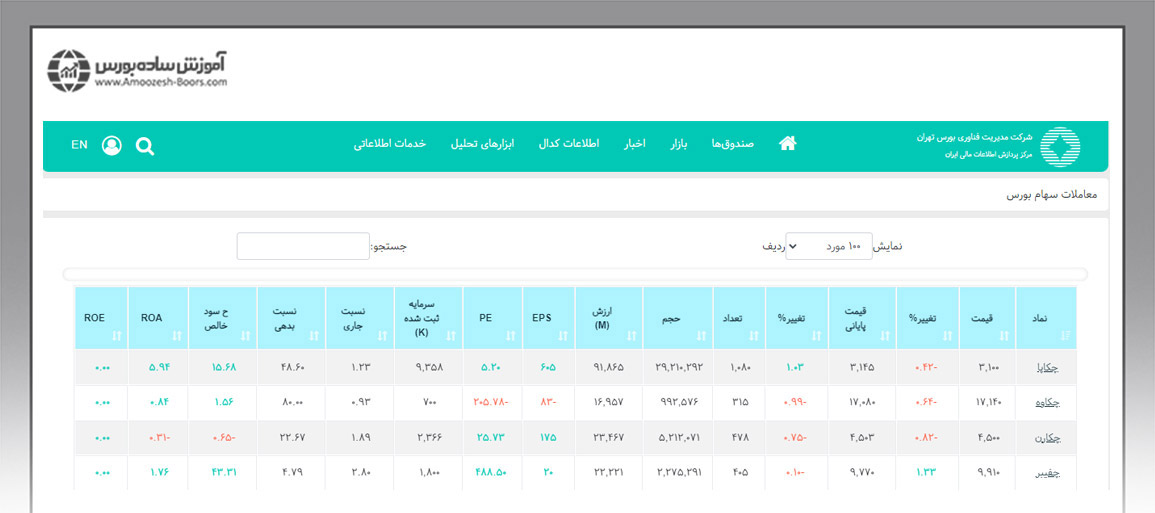Open the row count dropdown ۱۰۰ مورد
The image size is (1155, 513).
pos(828,246)
